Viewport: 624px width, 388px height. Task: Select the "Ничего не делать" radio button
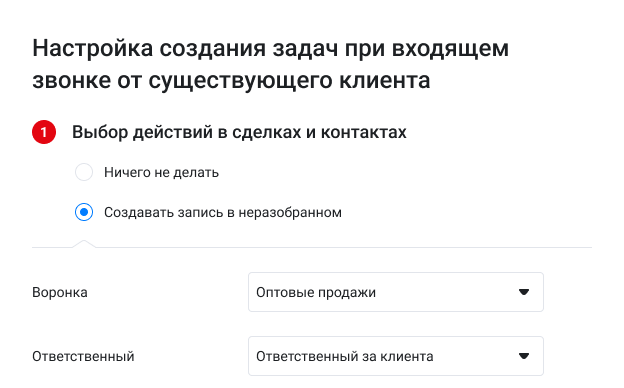coord(84,172)
